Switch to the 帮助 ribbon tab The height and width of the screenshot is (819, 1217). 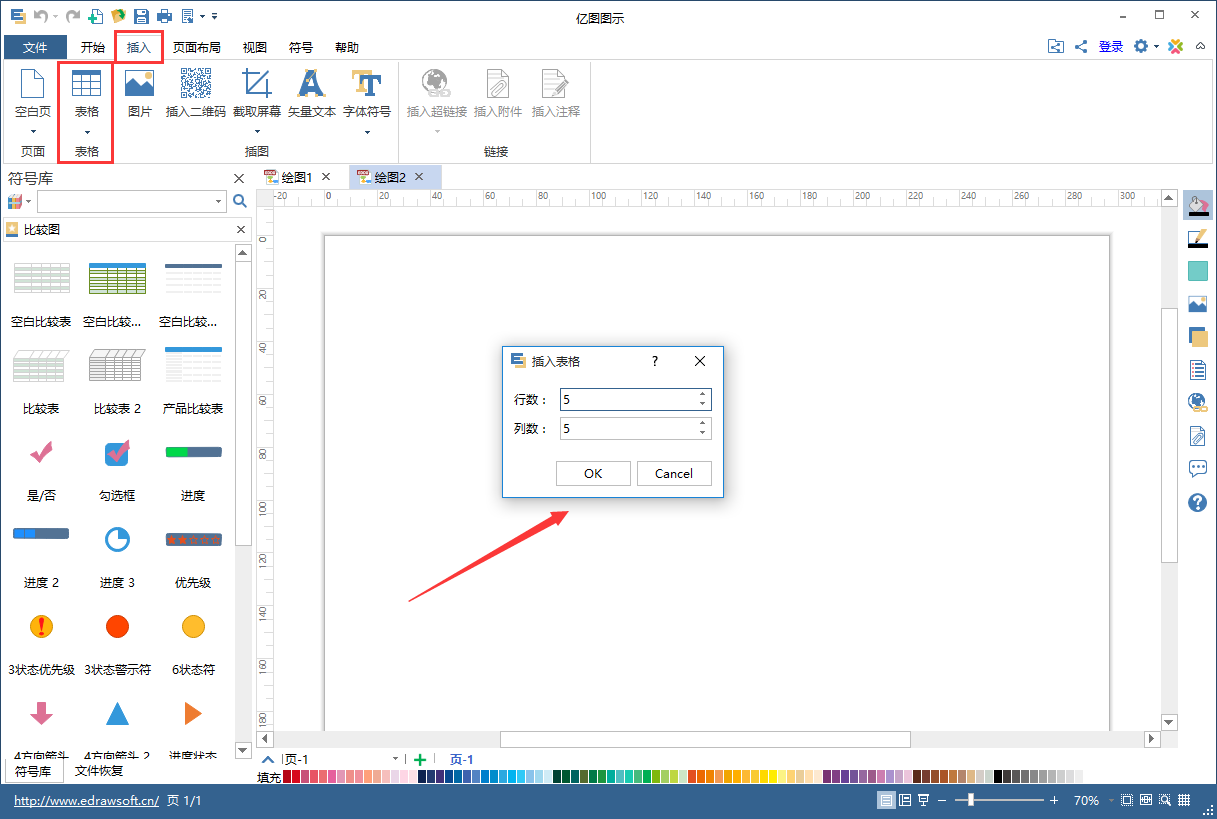click(347, 47)
